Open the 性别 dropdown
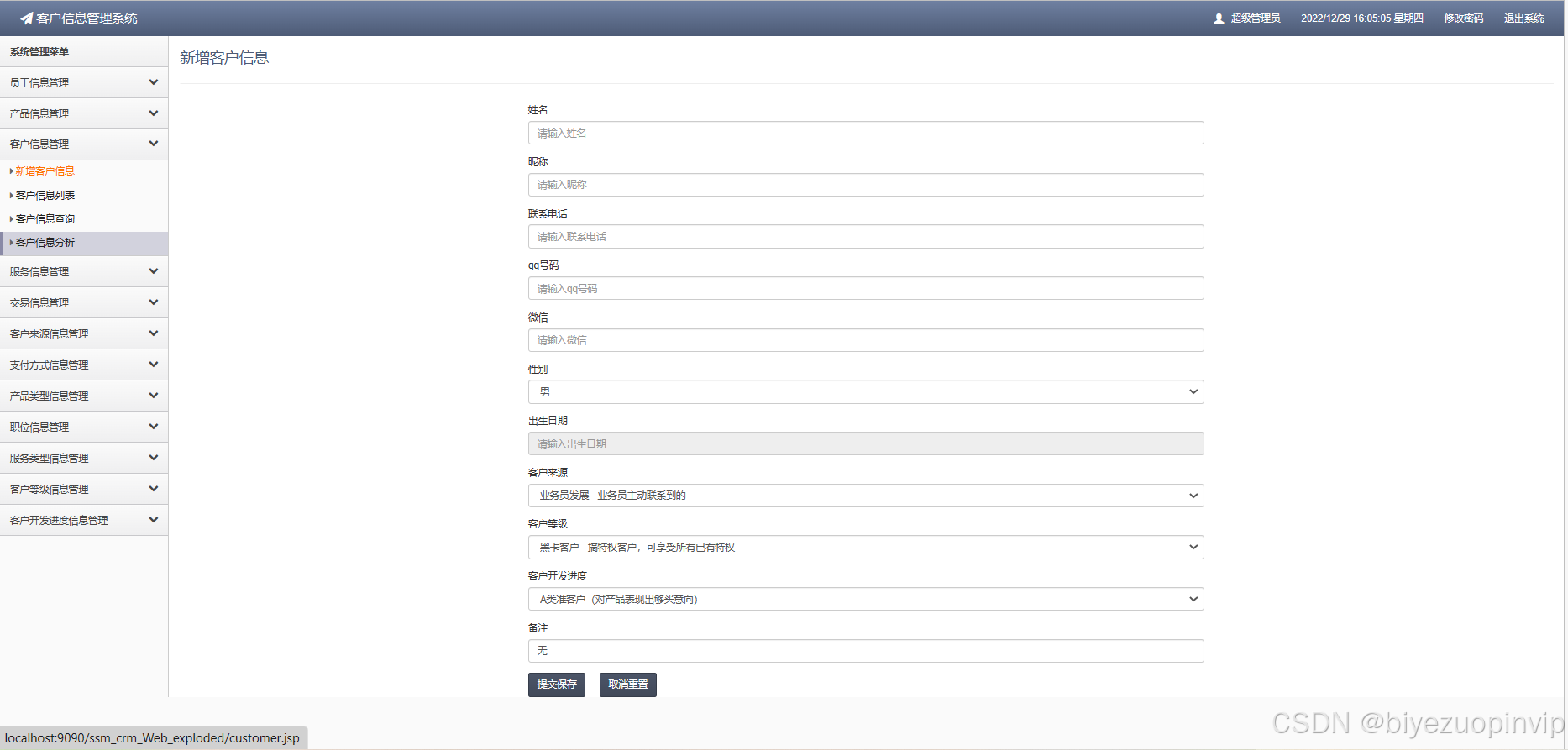The height and width of the screenshot is (750, 1568). (866, 392)
